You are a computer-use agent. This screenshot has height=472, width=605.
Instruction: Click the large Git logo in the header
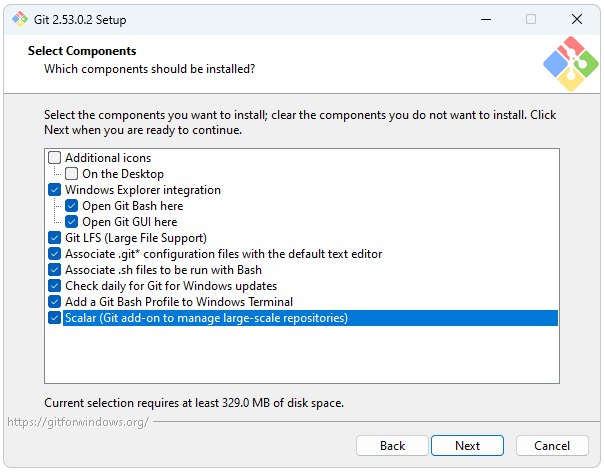(x=570, y=63)
